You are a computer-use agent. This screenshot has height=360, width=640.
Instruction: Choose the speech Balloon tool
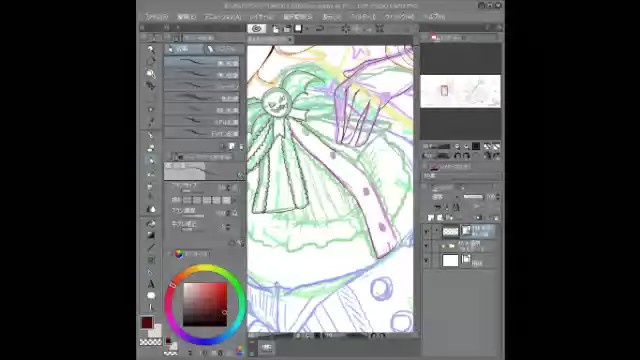[x=151, y=296]
